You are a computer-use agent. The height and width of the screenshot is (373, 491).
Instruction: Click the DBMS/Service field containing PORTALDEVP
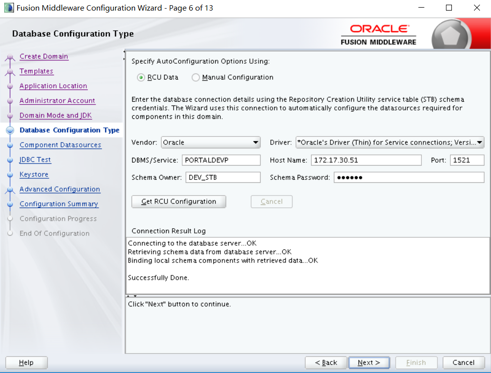[221, 160]
